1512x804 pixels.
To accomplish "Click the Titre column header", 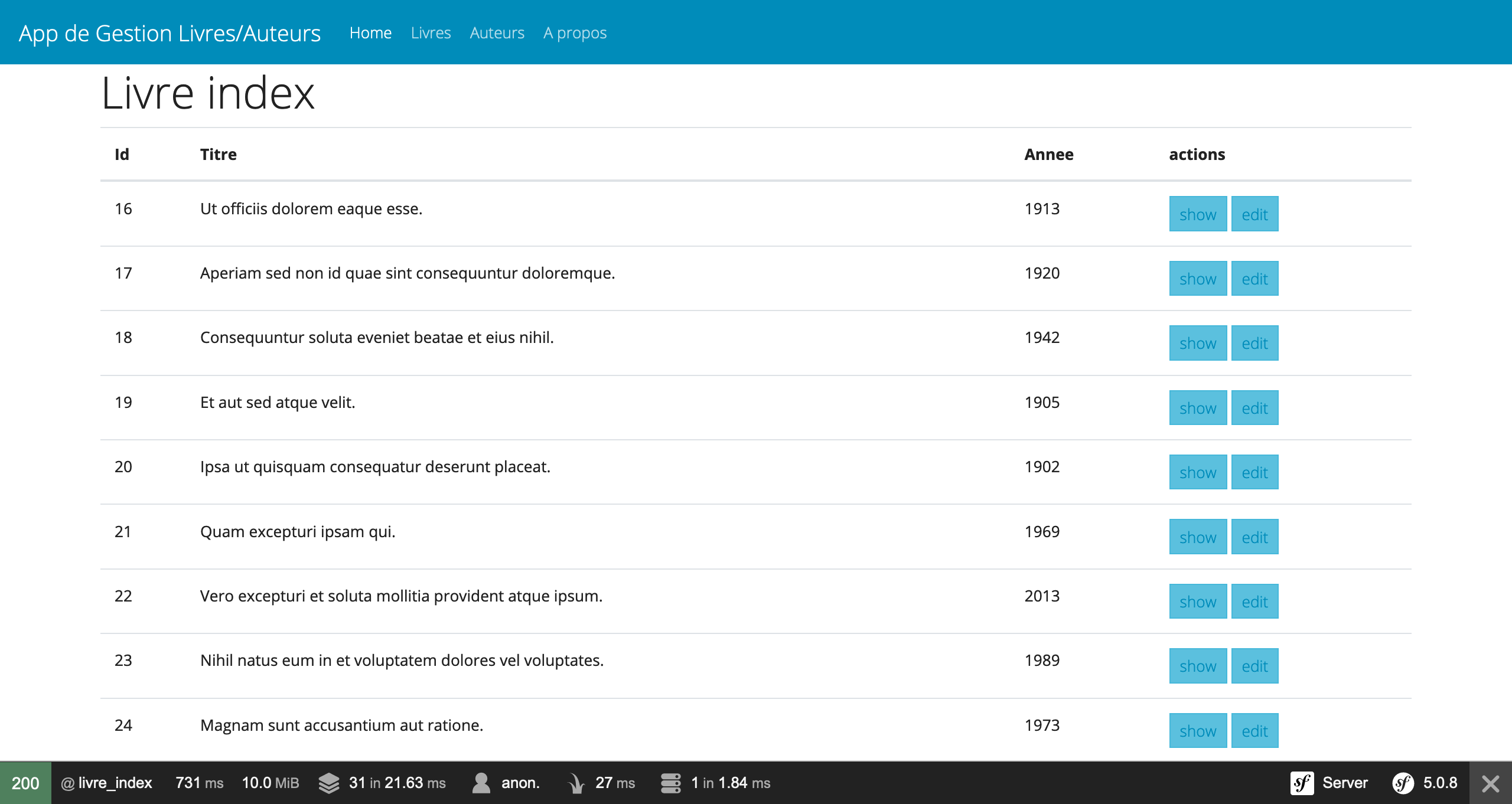I will click(219, 154).
